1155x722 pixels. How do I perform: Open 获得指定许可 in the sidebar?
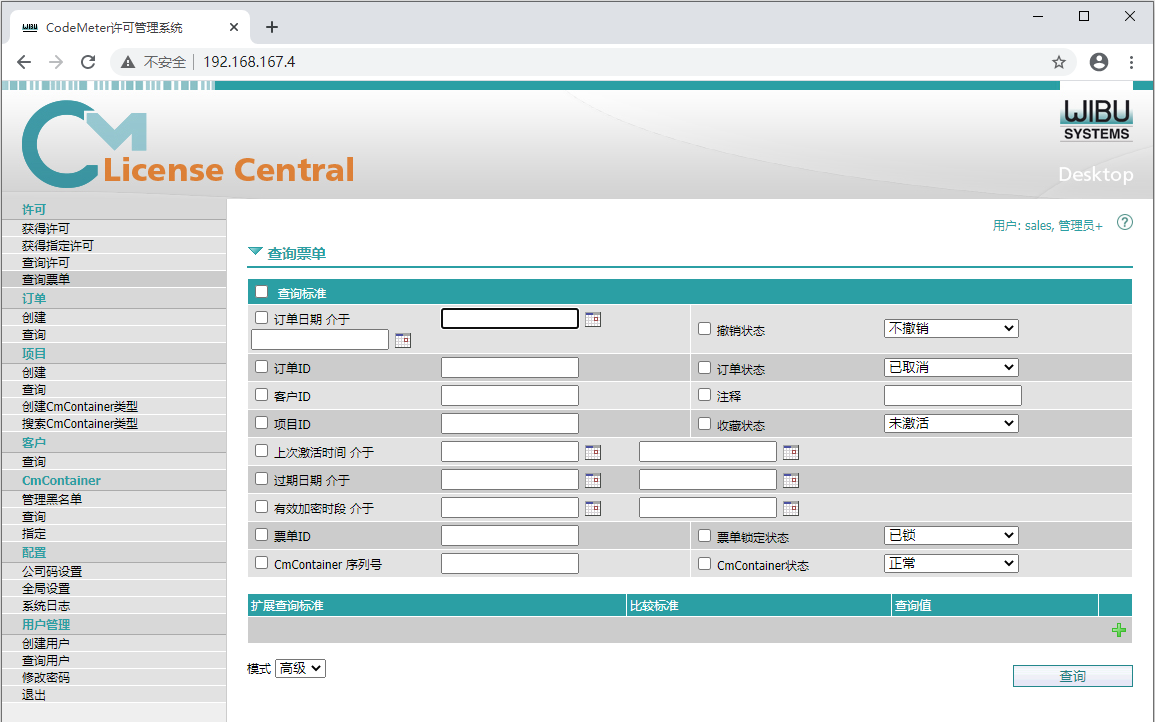57,245
